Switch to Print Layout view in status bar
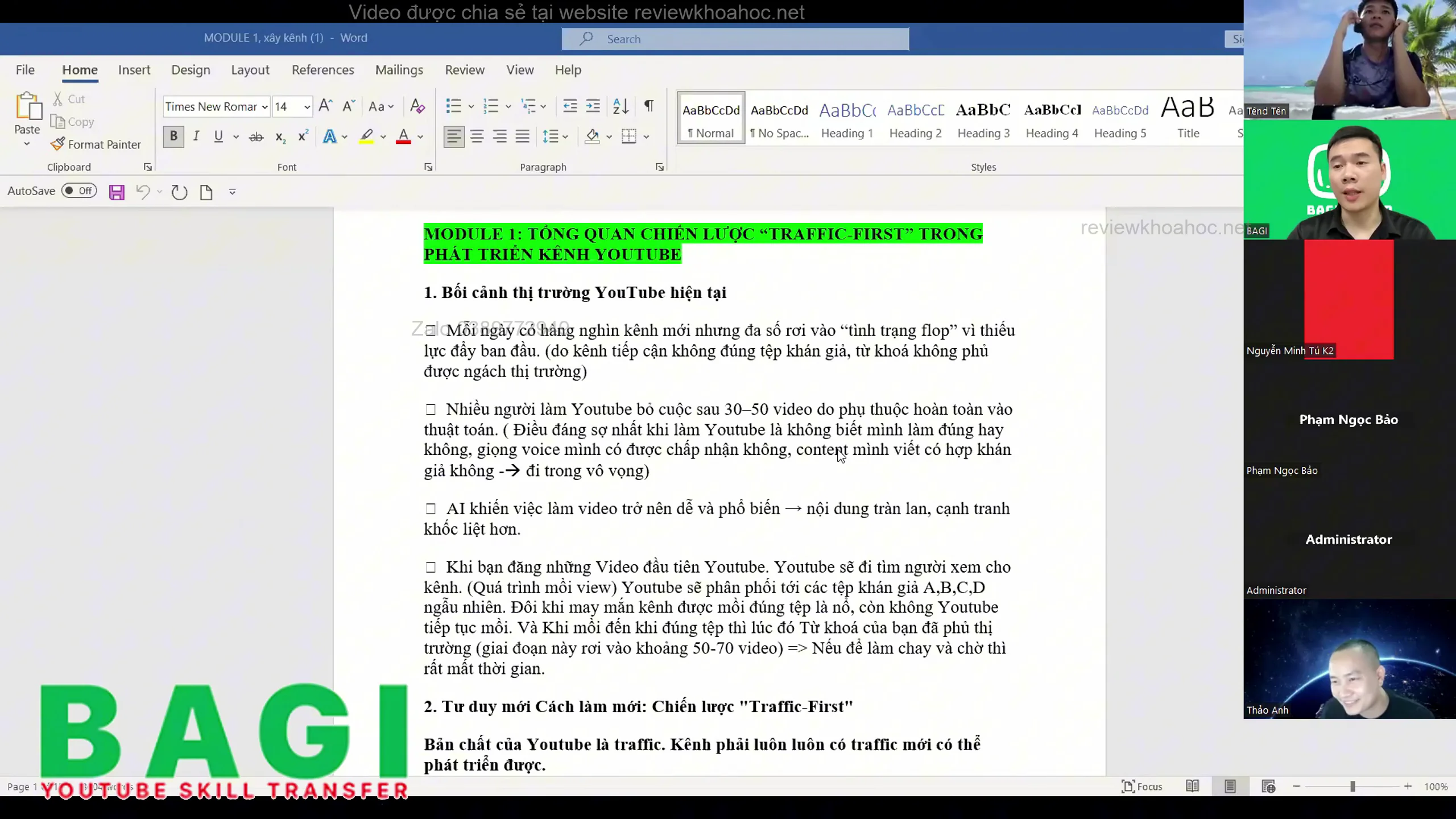1456x819 pixels. pos(1230,786)
